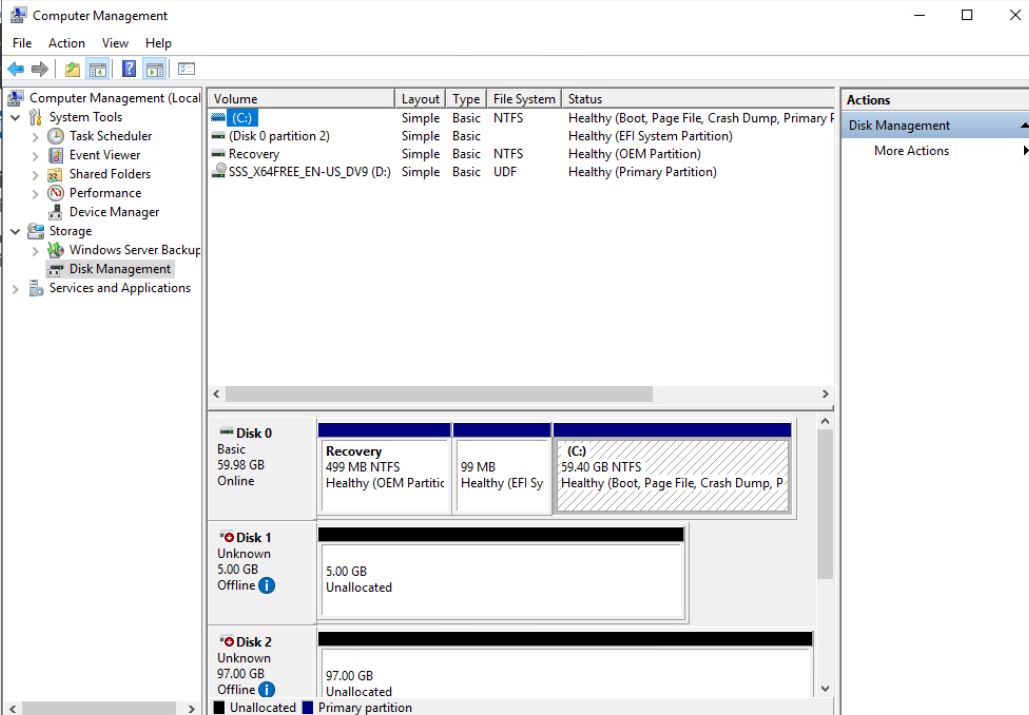Viewport: 1029px width, 715px height.
Task: Expand Services and Applications in the tree
Action: (14, 287)
